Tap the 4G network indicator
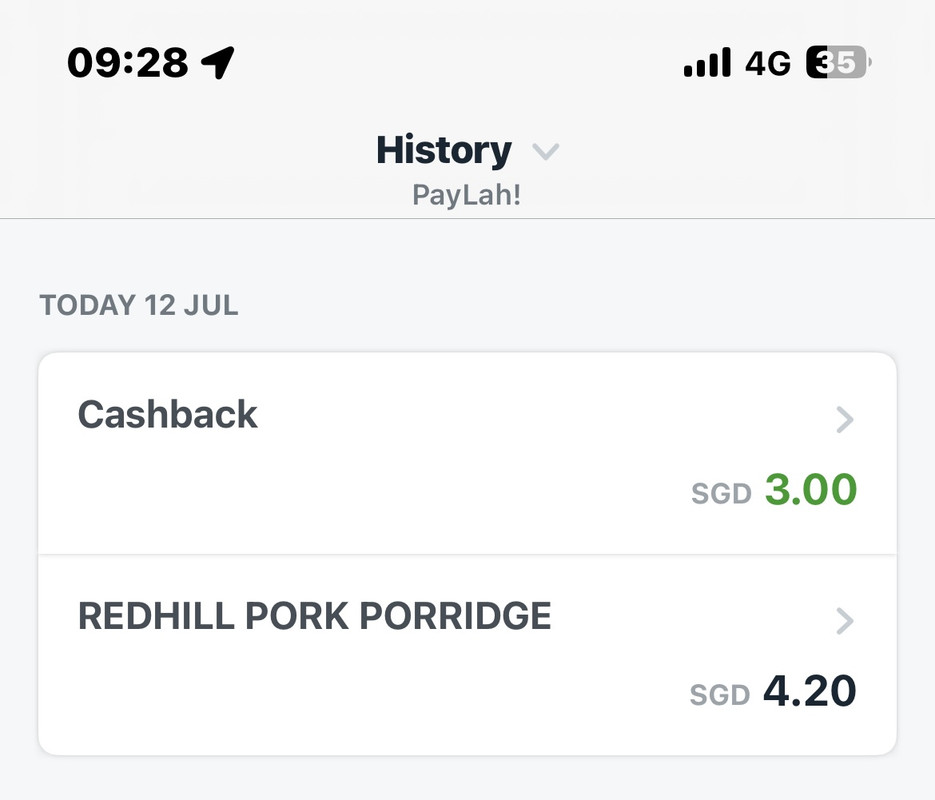 pos(768,63)
